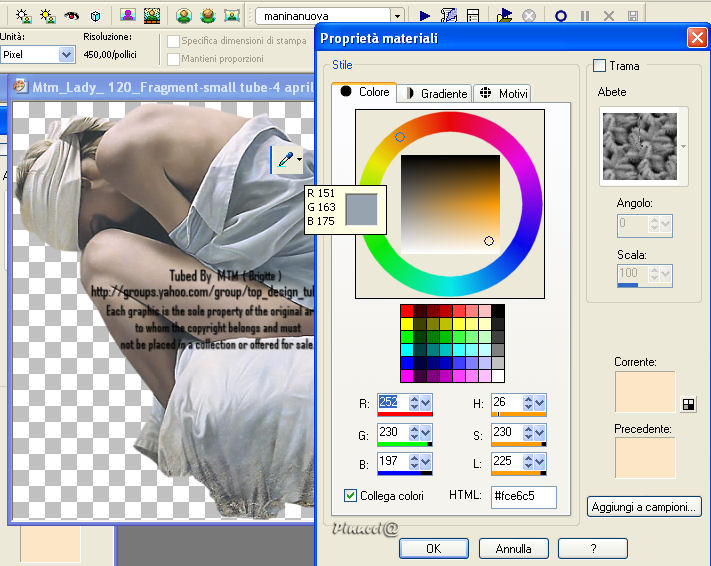Click the 3D cube icon in top toolbar
The image size is (711, 566).
point(96,16)
